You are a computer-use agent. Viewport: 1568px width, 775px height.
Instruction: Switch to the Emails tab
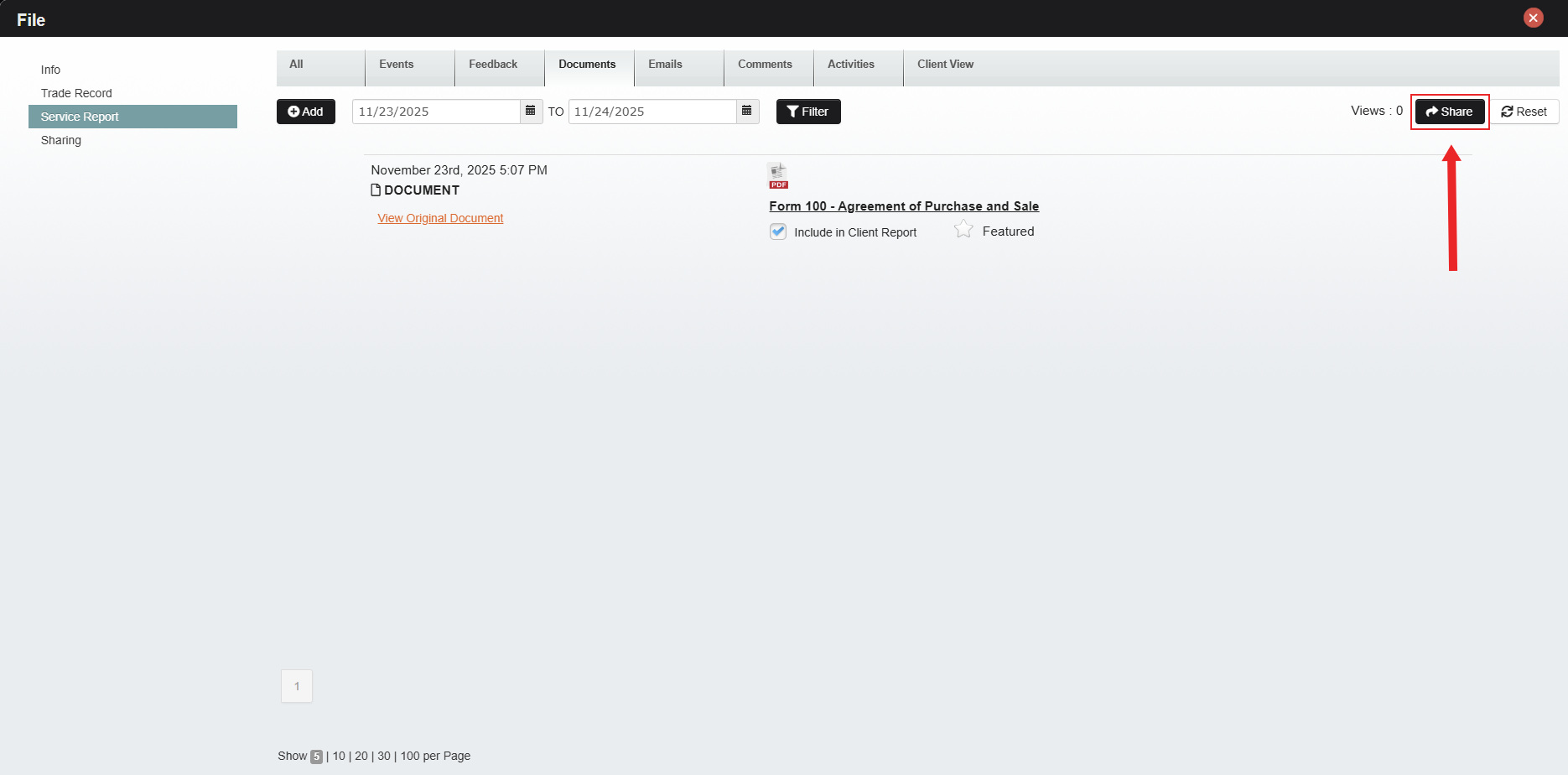pyautogui.click(x=665, y=65)
